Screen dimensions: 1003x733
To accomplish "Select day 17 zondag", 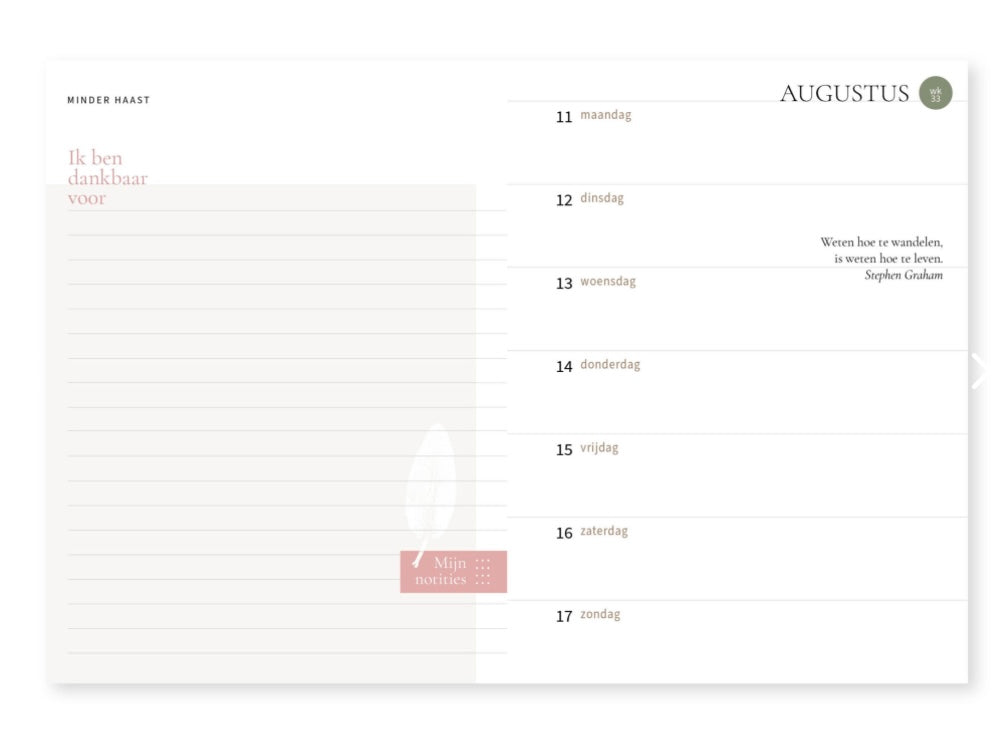I will pos(588,615).
